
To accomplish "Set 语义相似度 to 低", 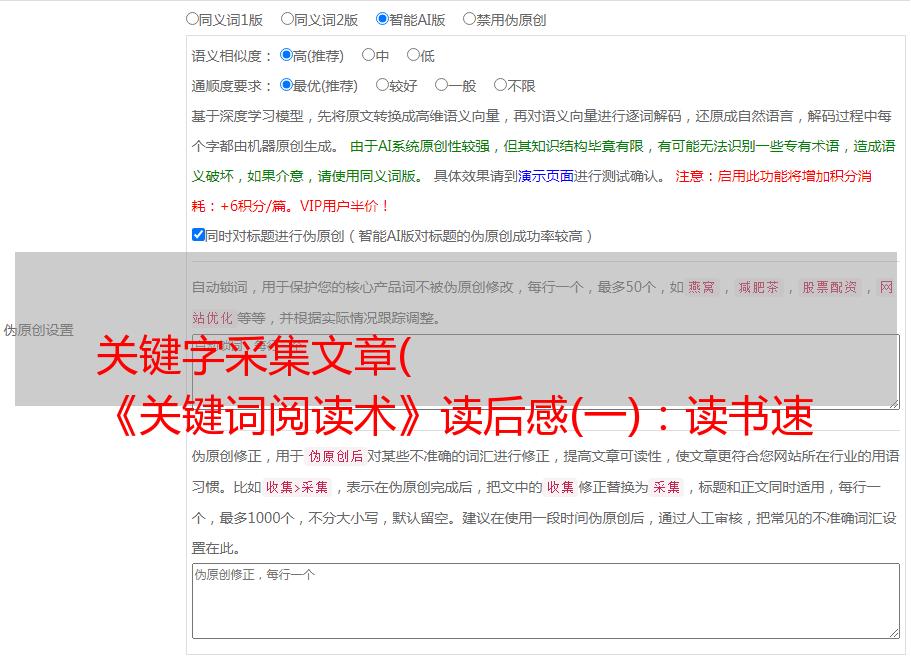I will coord(413,55).
